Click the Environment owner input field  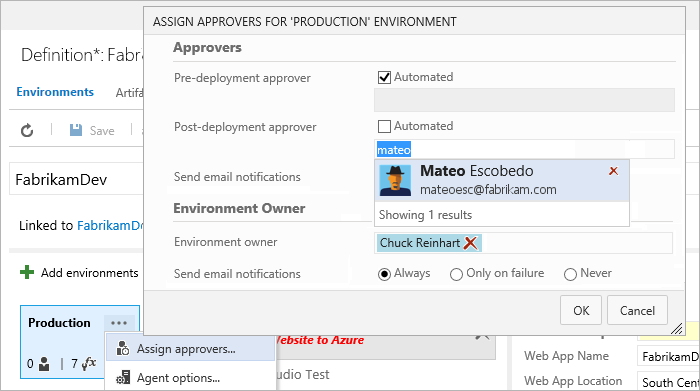[523, 243]
